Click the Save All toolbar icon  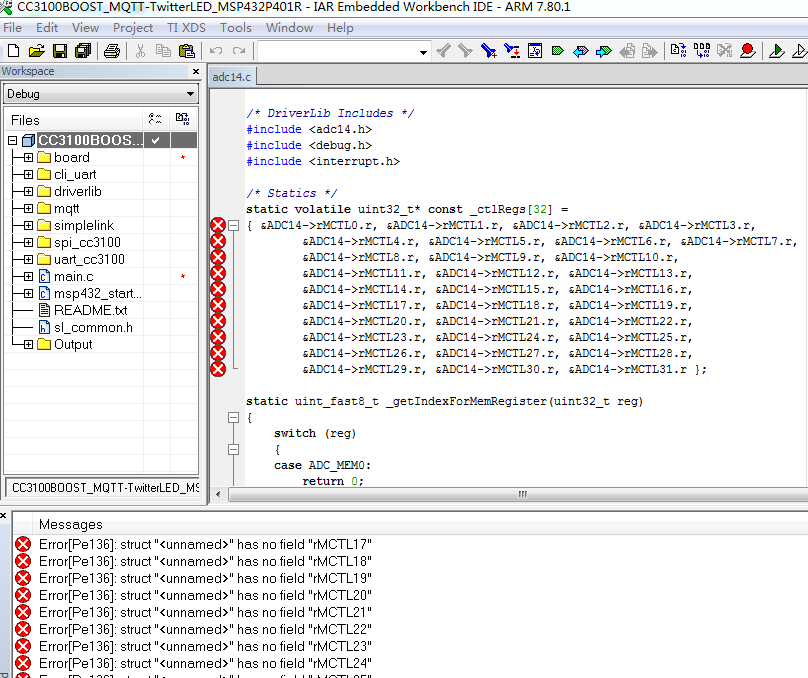point(83,51)
